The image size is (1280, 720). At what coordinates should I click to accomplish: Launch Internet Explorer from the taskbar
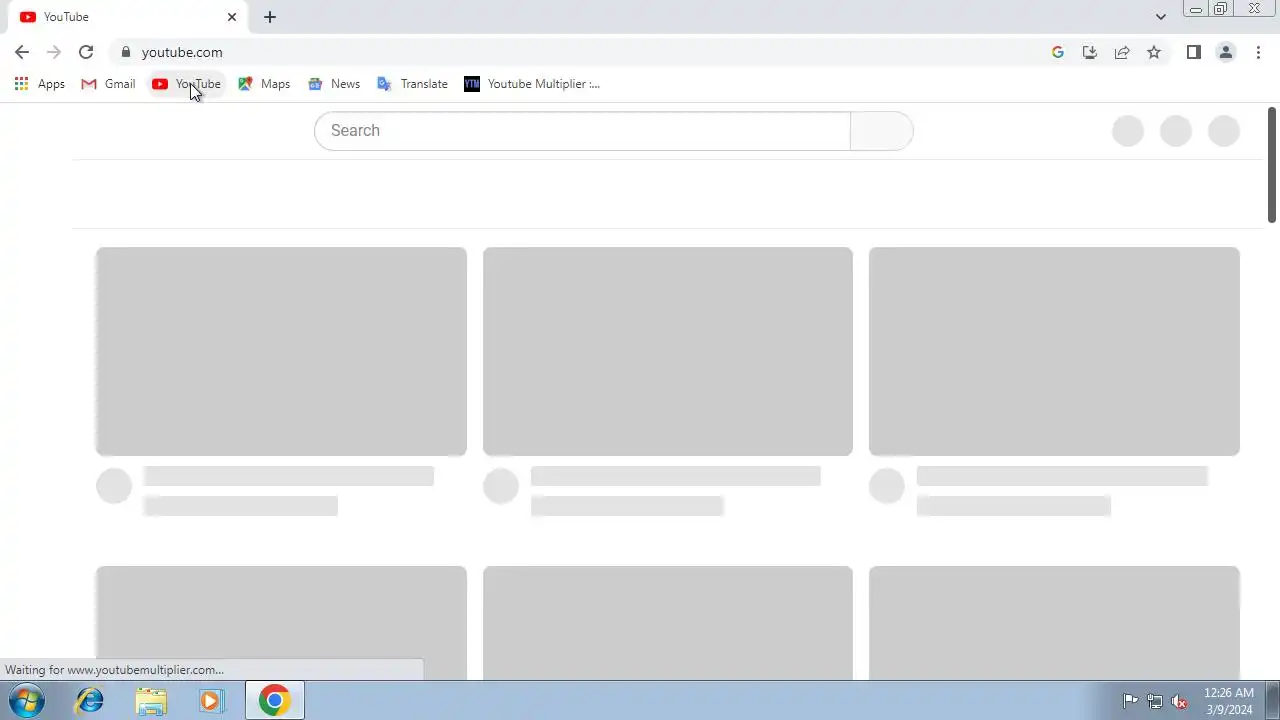pyautogui.click(x=90, y=701)
